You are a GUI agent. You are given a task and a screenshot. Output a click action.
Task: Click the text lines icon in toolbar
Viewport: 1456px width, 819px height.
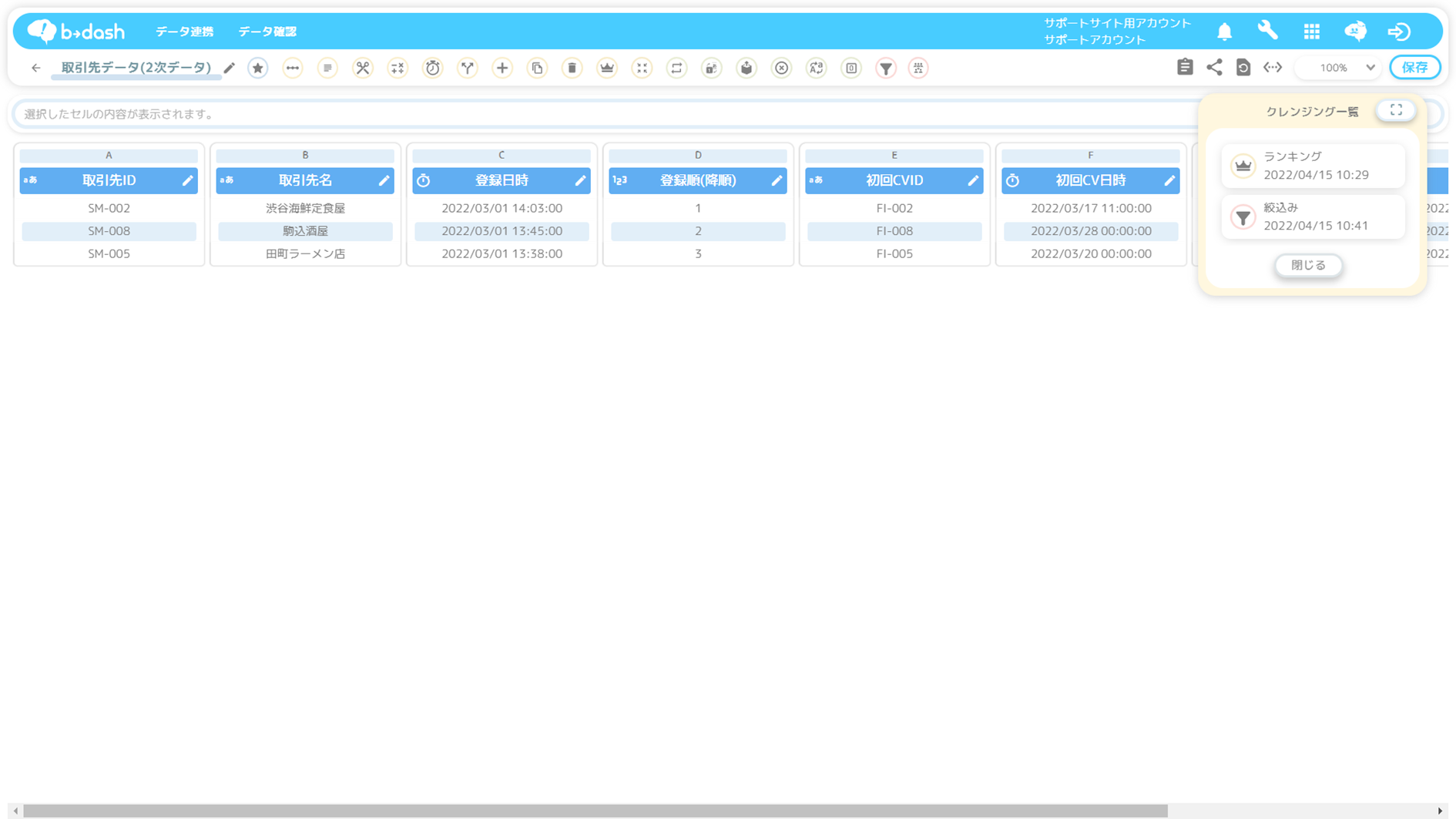[x=327, y=68]
